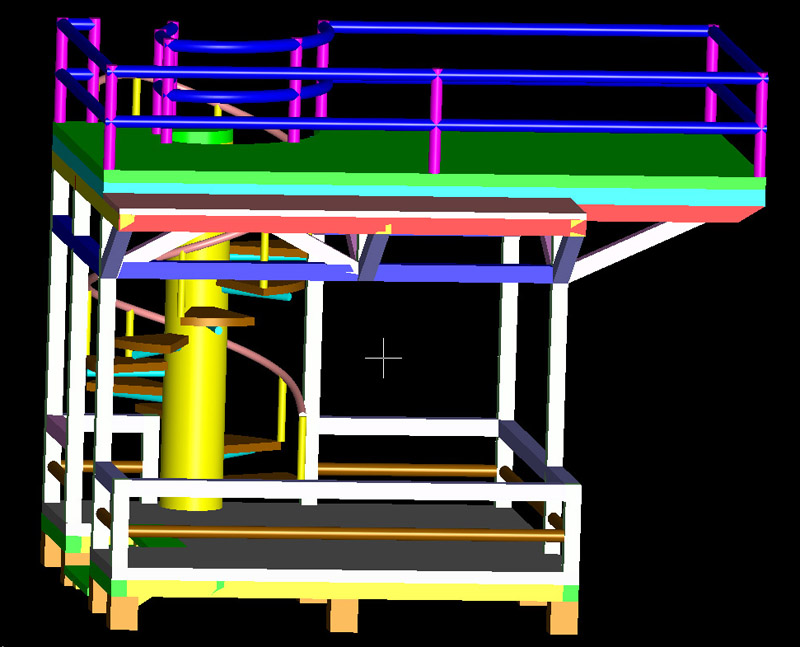
Task: Pick the brown stair tread nearest the column top
Action: (215, 316)
